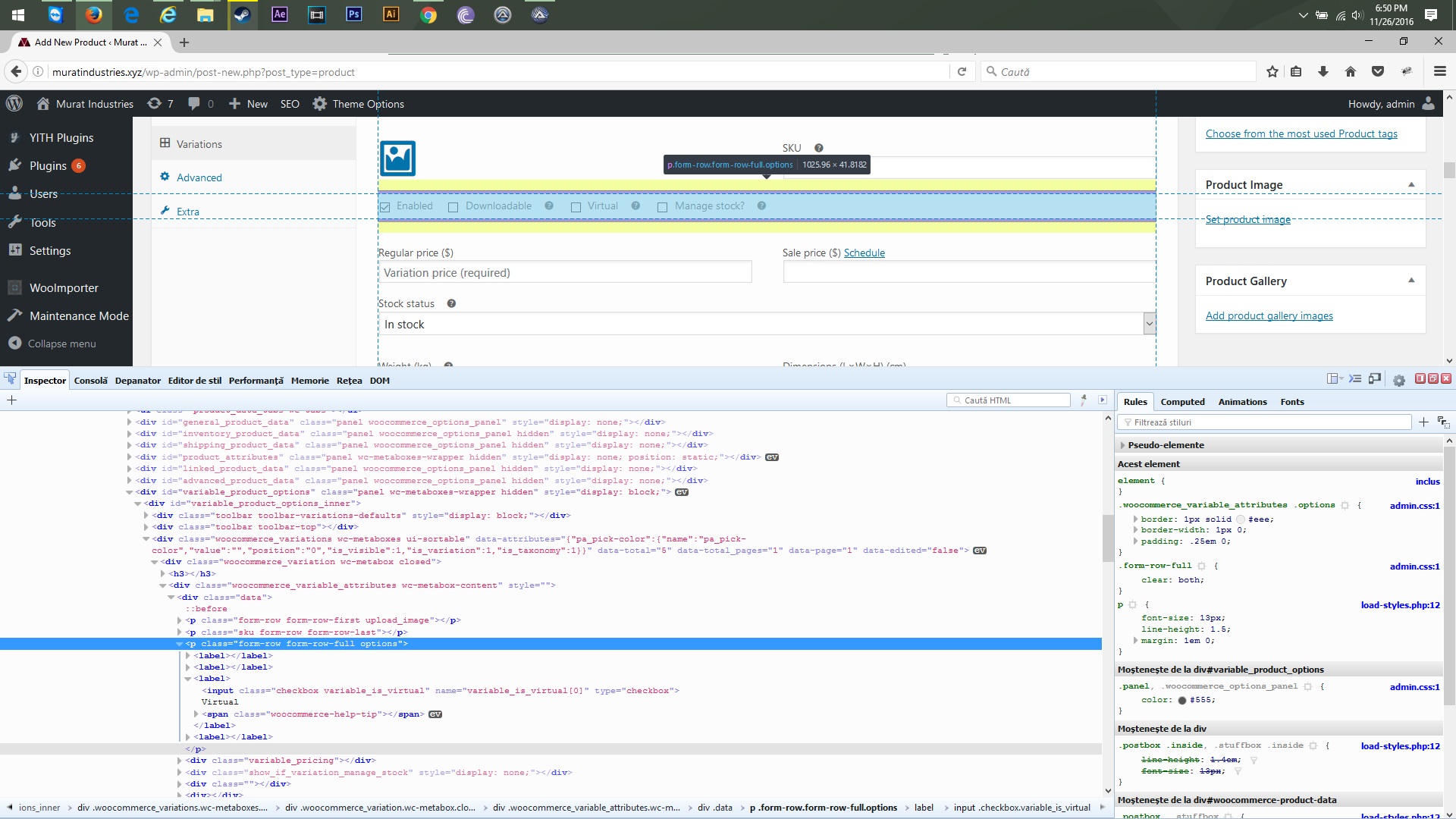Open Windows action center notifications
The height and width of the screenshot is (819, 1456).
[1431, 14]
